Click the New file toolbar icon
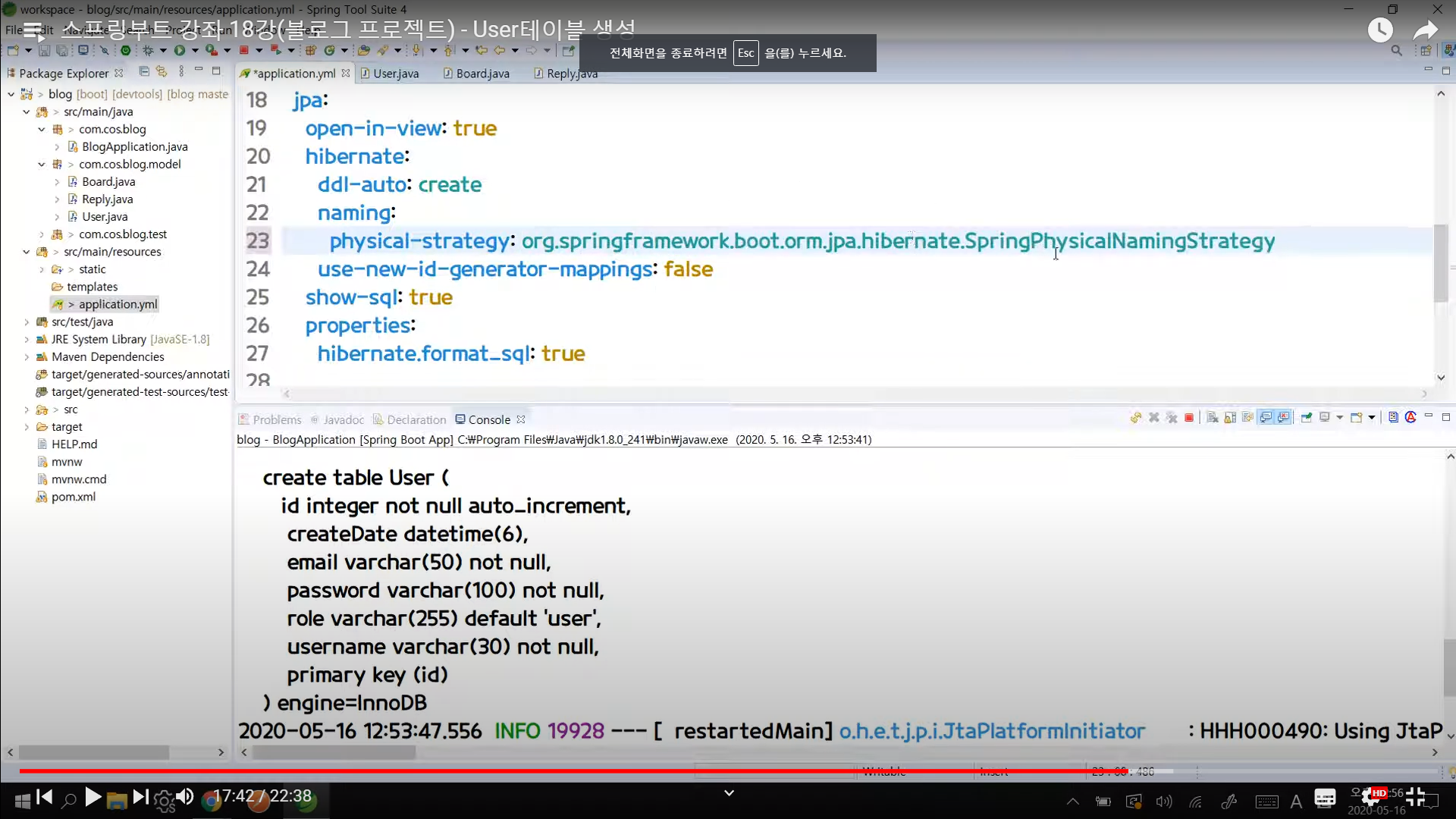The width and height of the screenshot is (1456, 819). coord(13,51)
